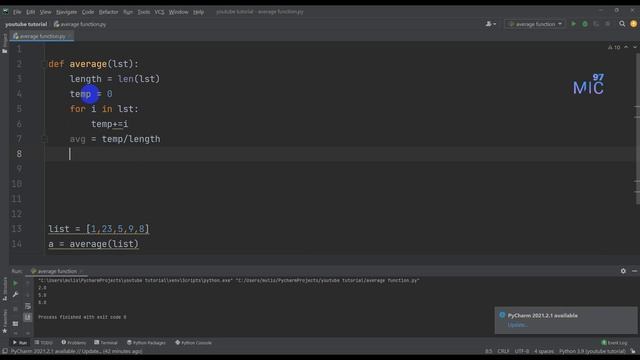Click the lock icon in status bar
640x360 pixels.
click(x=633, y=351)
